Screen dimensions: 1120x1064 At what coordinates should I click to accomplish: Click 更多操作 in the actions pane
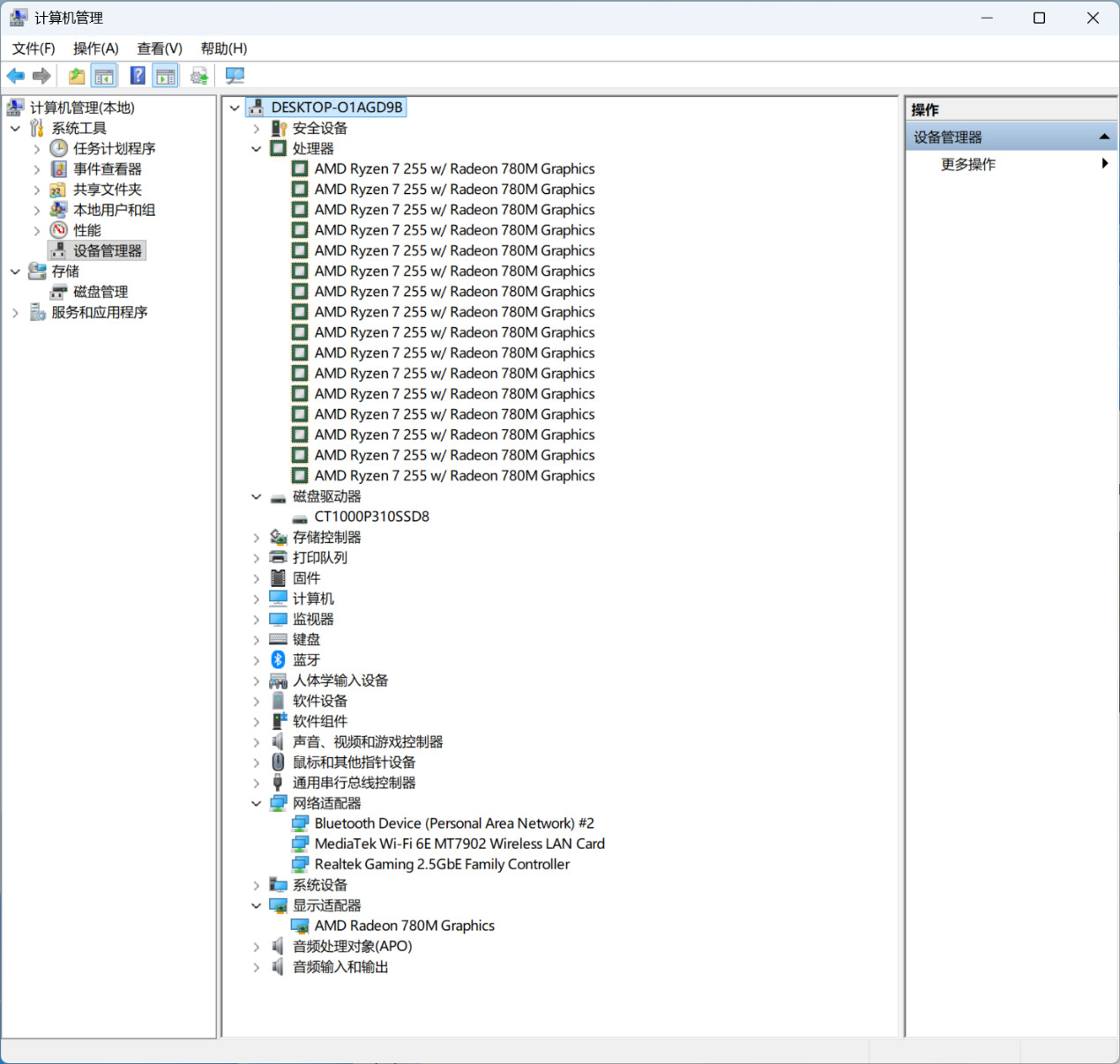coord(967,164)
